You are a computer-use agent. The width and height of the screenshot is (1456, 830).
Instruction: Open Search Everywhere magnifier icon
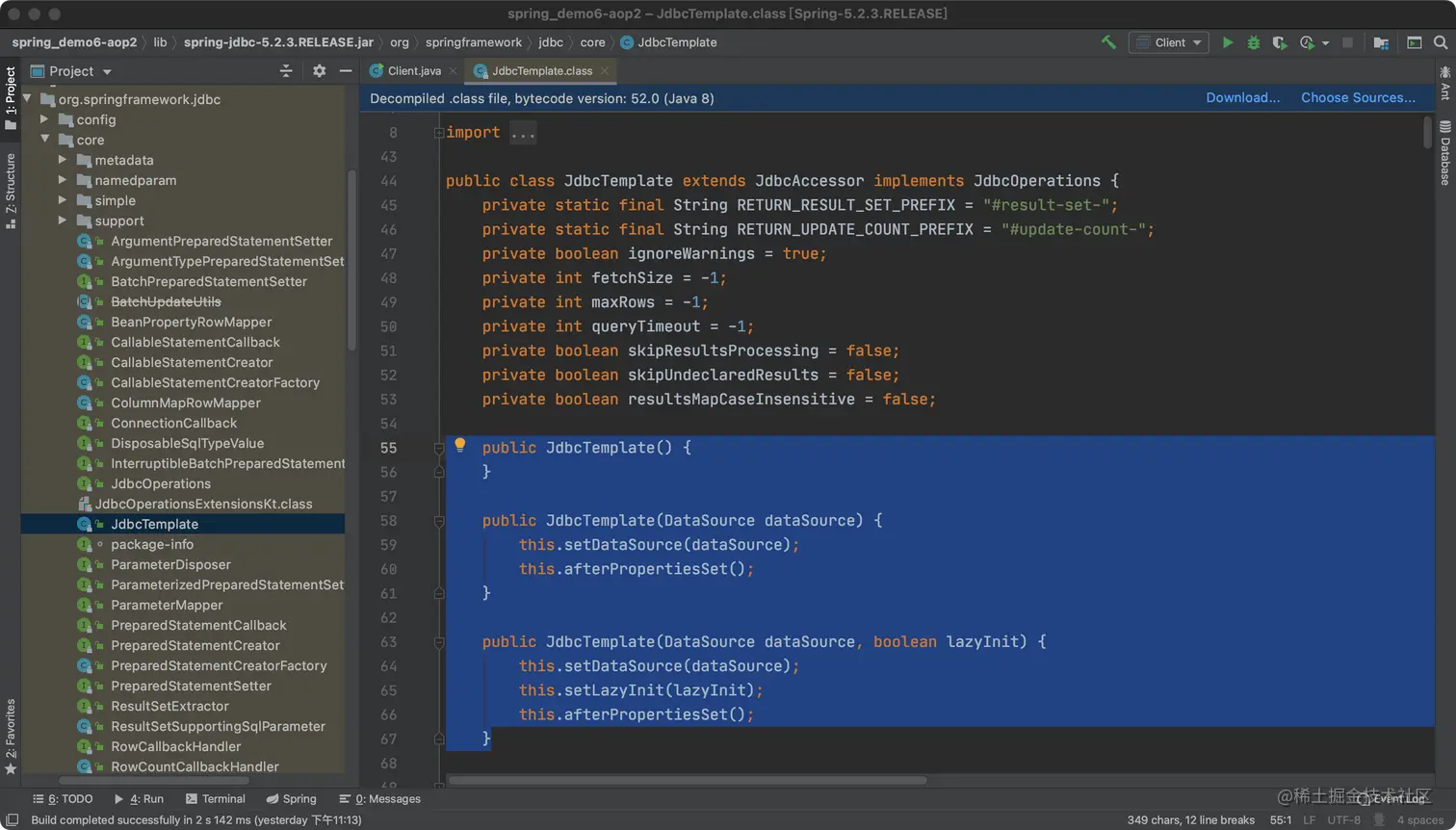pyautogui.click(x=1441, y=42)
